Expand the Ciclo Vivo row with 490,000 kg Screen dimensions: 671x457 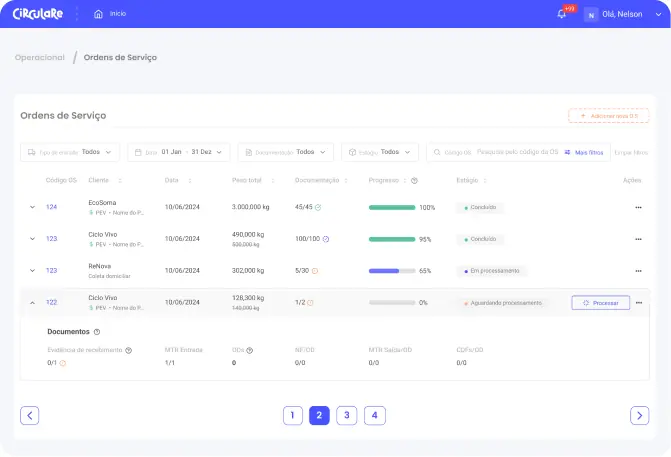(x=33, y=239)
